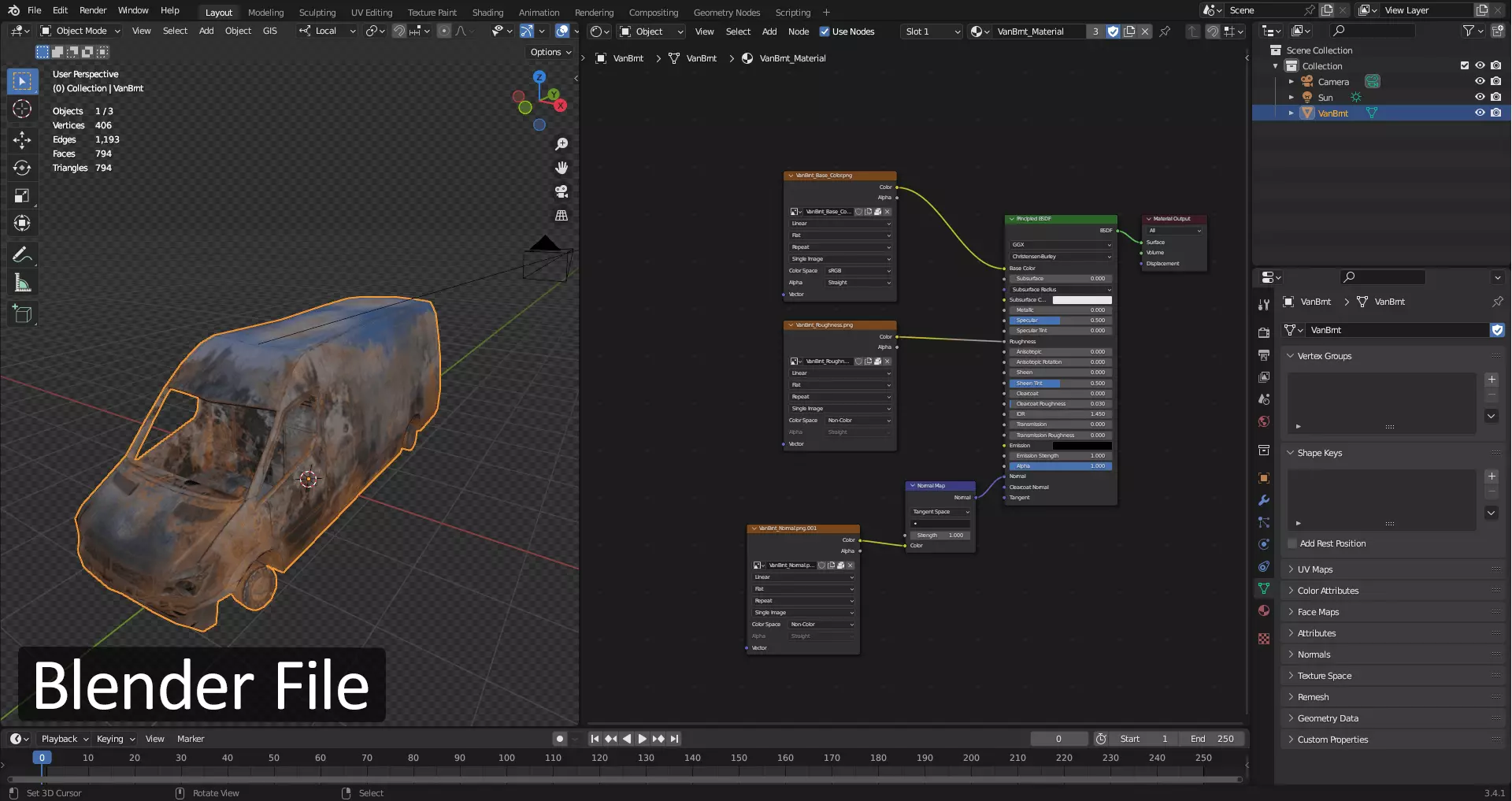Image resolution: width=1512 pixels, height=801 pixels.
Task: Expand the Camera item in outliner
Action: [x=1291, y=81]
